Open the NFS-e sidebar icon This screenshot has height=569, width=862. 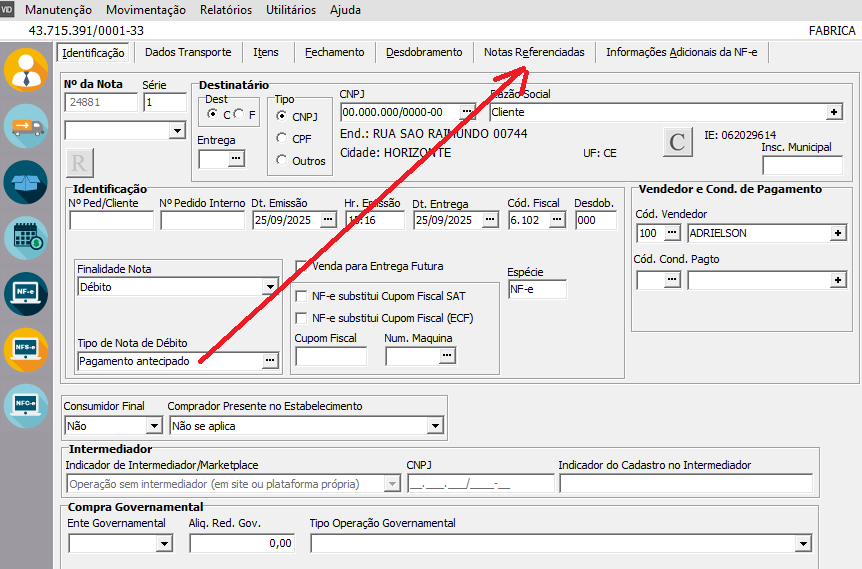26,350
